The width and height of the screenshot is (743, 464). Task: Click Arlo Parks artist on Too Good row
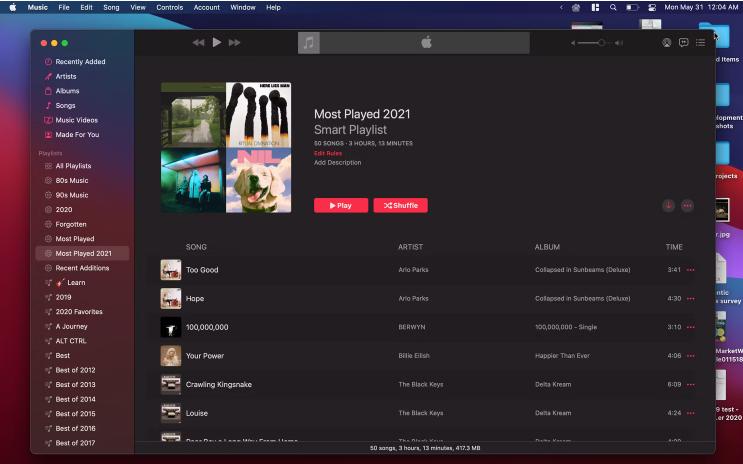point(413,270)
